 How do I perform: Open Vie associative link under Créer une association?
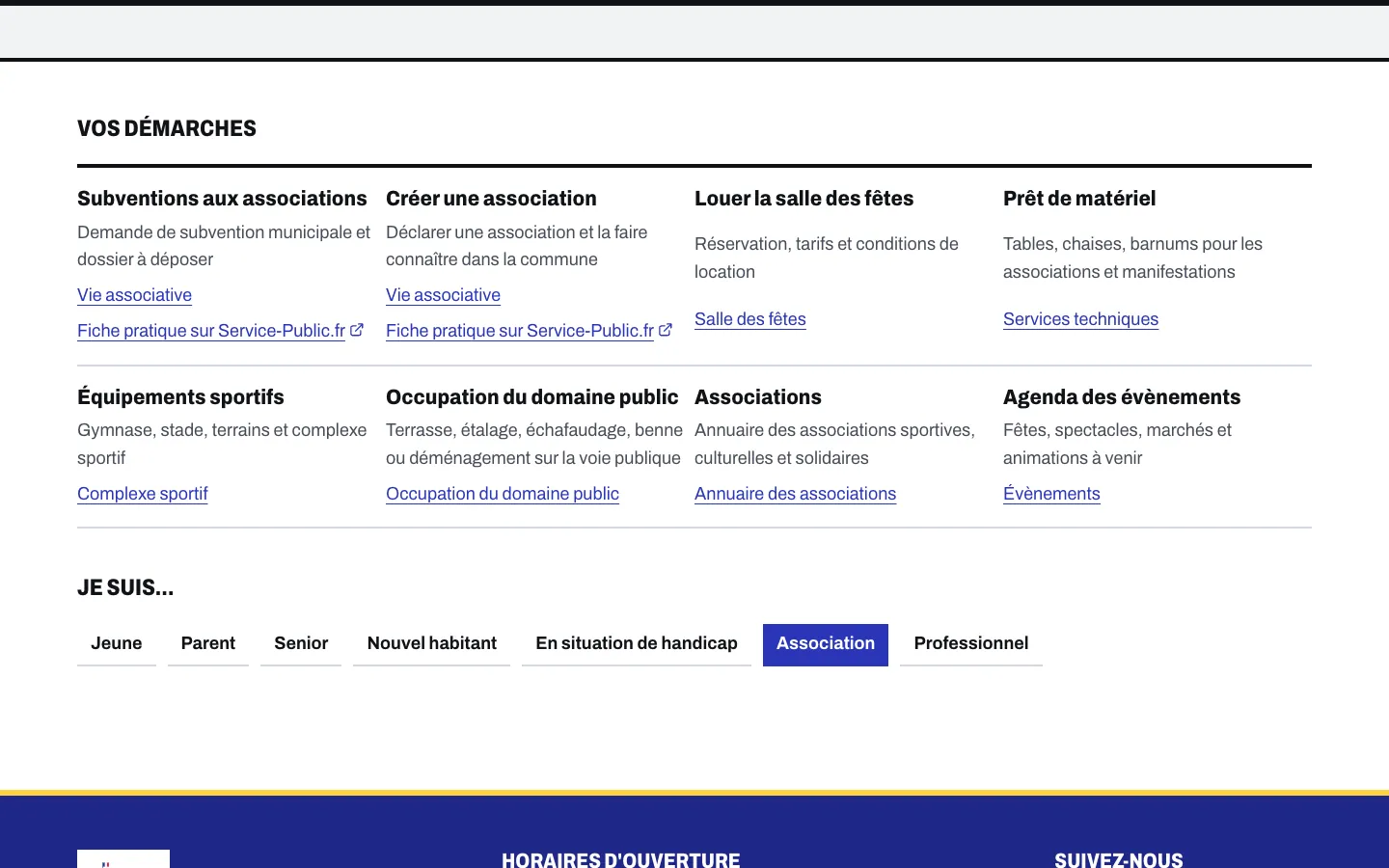(x=443, y=295)
